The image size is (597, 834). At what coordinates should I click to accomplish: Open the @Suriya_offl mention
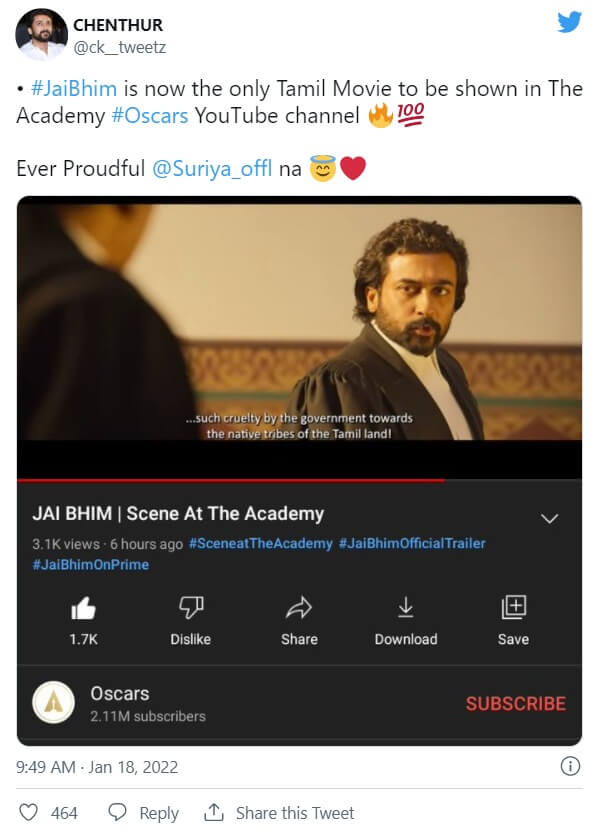click(x=212, y=169)
